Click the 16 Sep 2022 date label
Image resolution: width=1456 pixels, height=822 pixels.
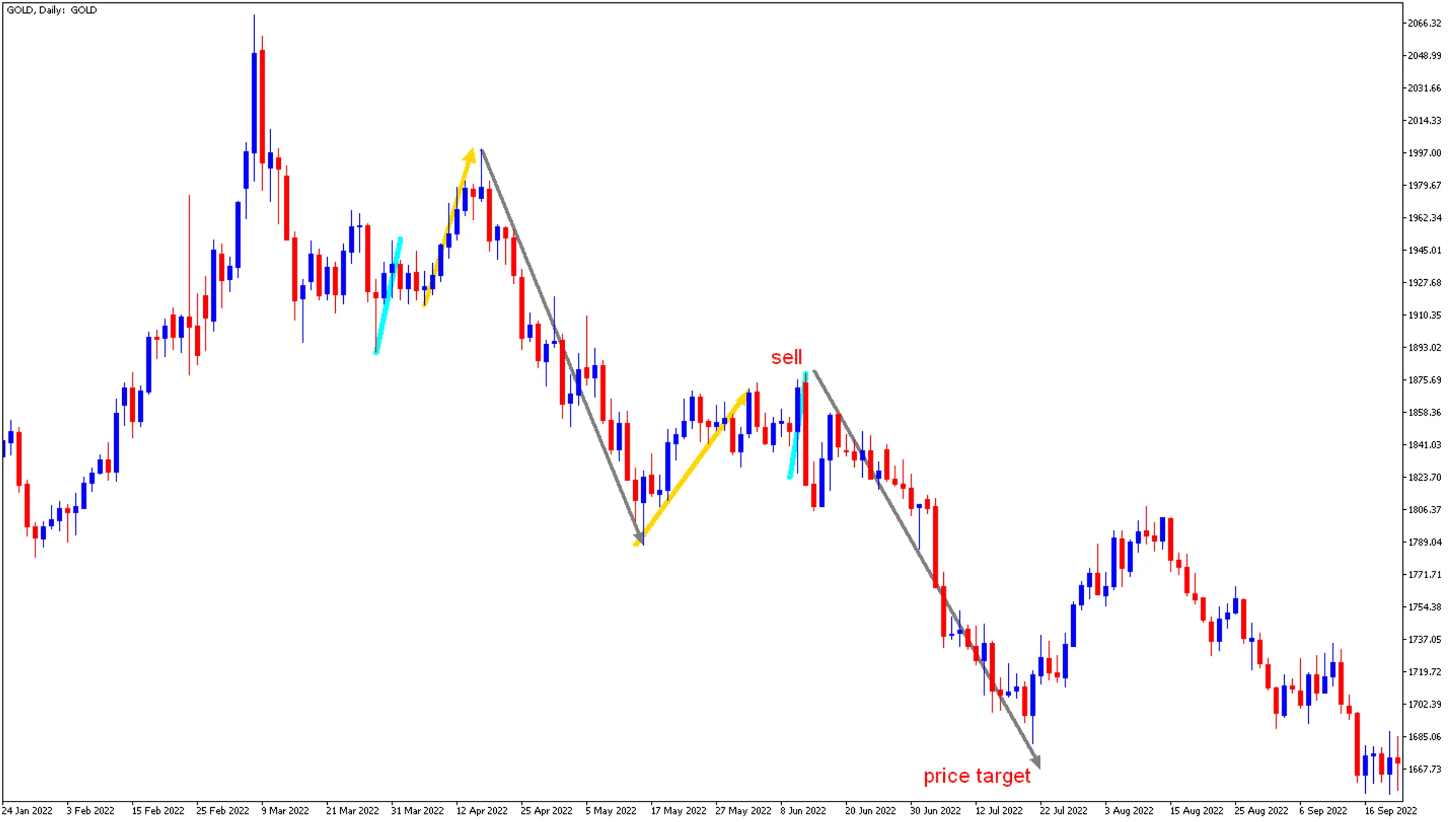1390,811
